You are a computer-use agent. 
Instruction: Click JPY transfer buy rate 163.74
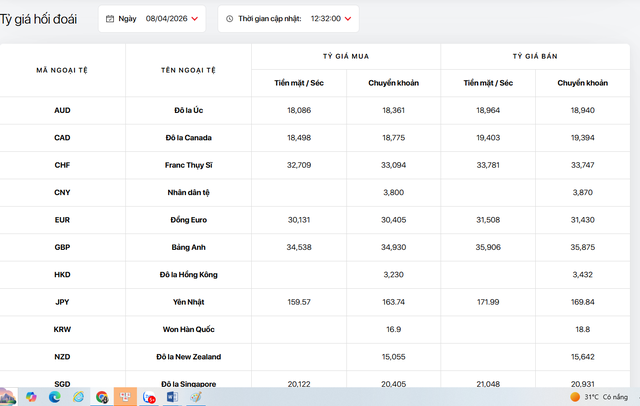tap(393, 302)
